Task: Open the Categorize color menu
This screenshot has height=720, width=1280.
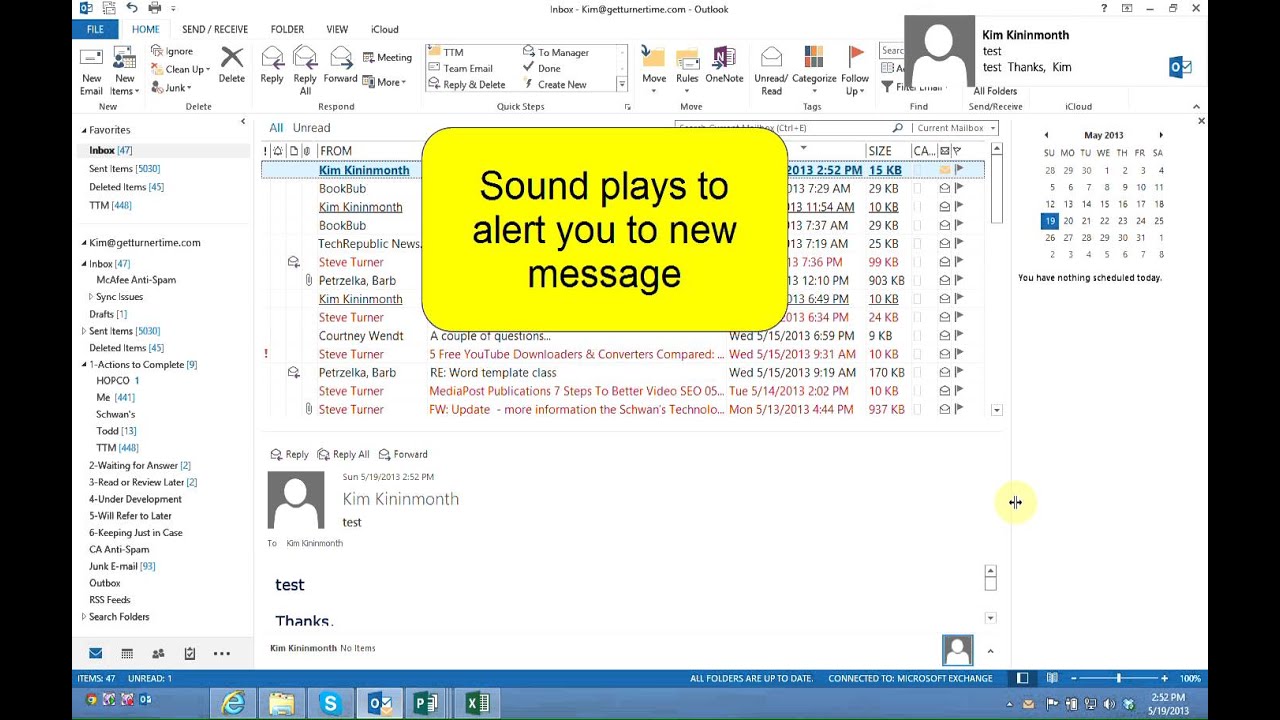Action: pos(814,70)
